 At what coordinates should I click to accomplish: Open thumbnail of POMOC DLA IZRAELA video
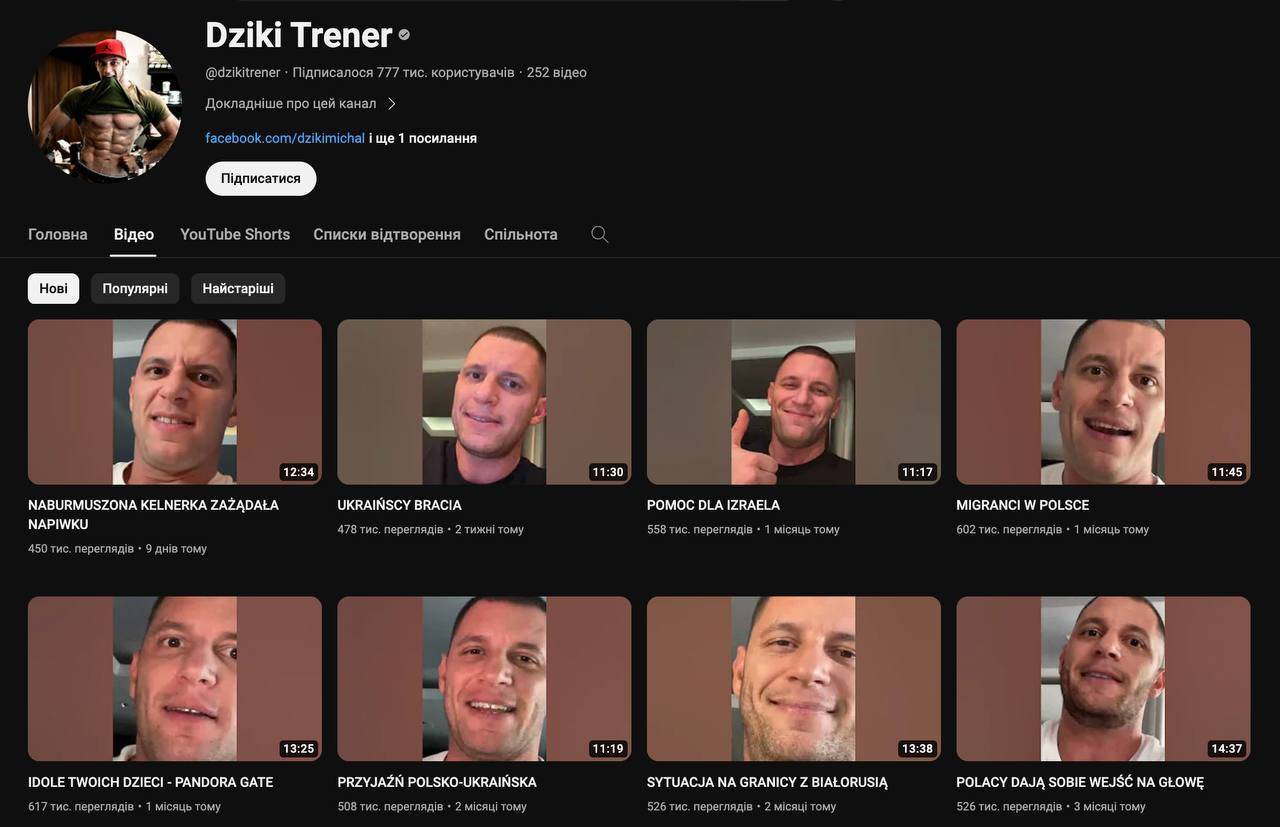794,402
